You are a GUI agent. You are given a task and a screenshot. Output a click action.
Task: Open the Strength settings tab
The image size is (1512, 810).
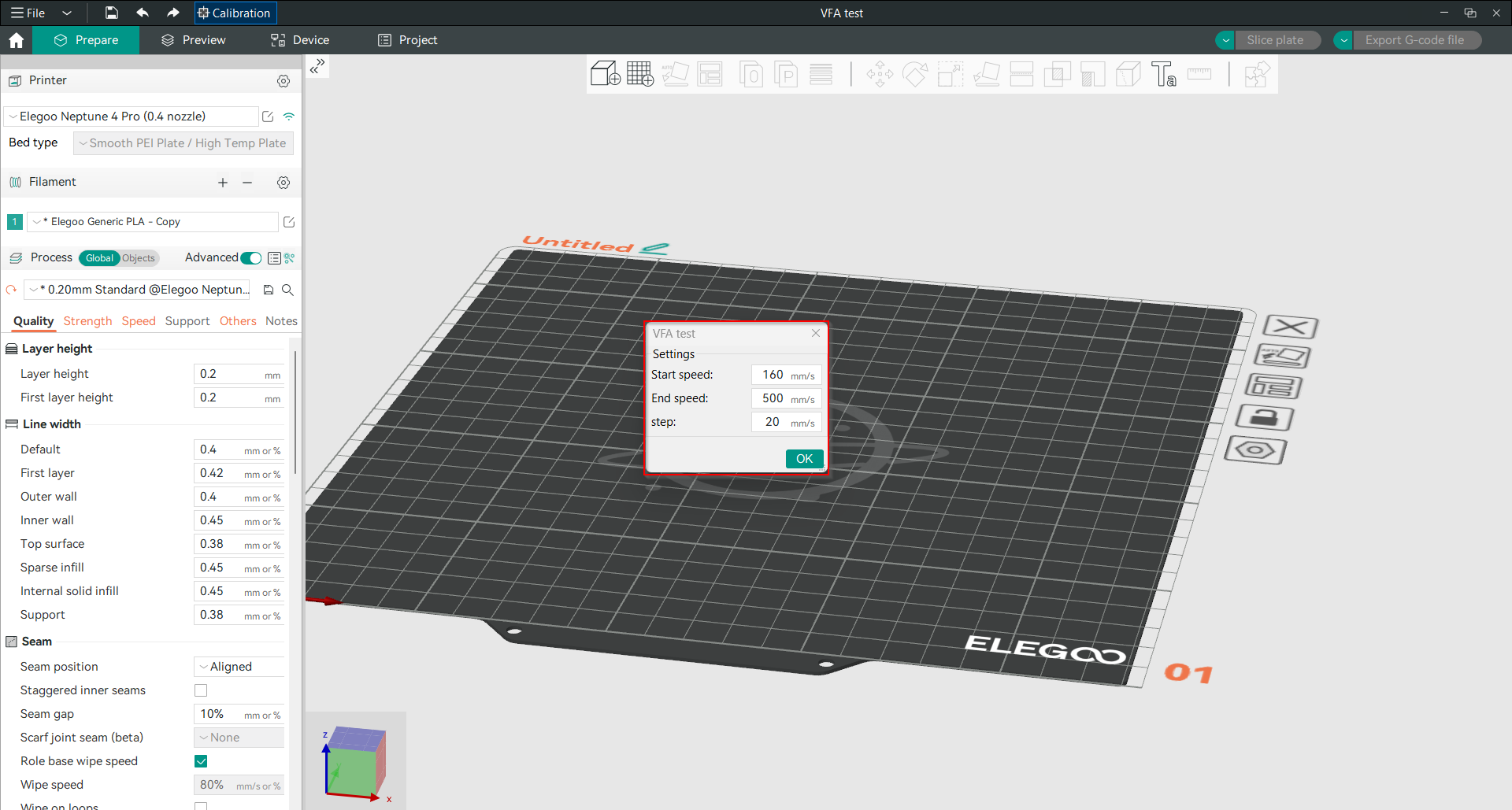(87, 321)
